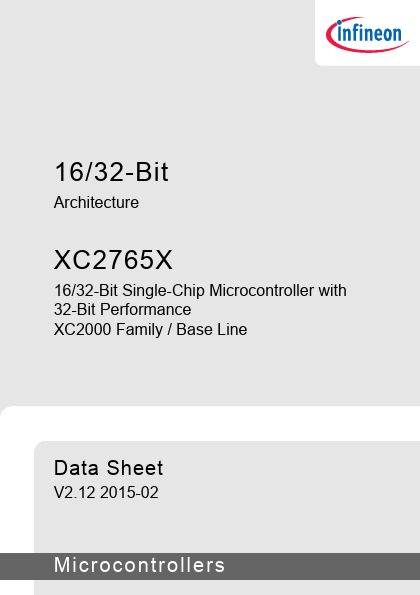The height and width of the screenshot is (595, 420).
Task: Select the 32-Bit Performance text line
Action: pyautogui.click(x=122, y=310)
